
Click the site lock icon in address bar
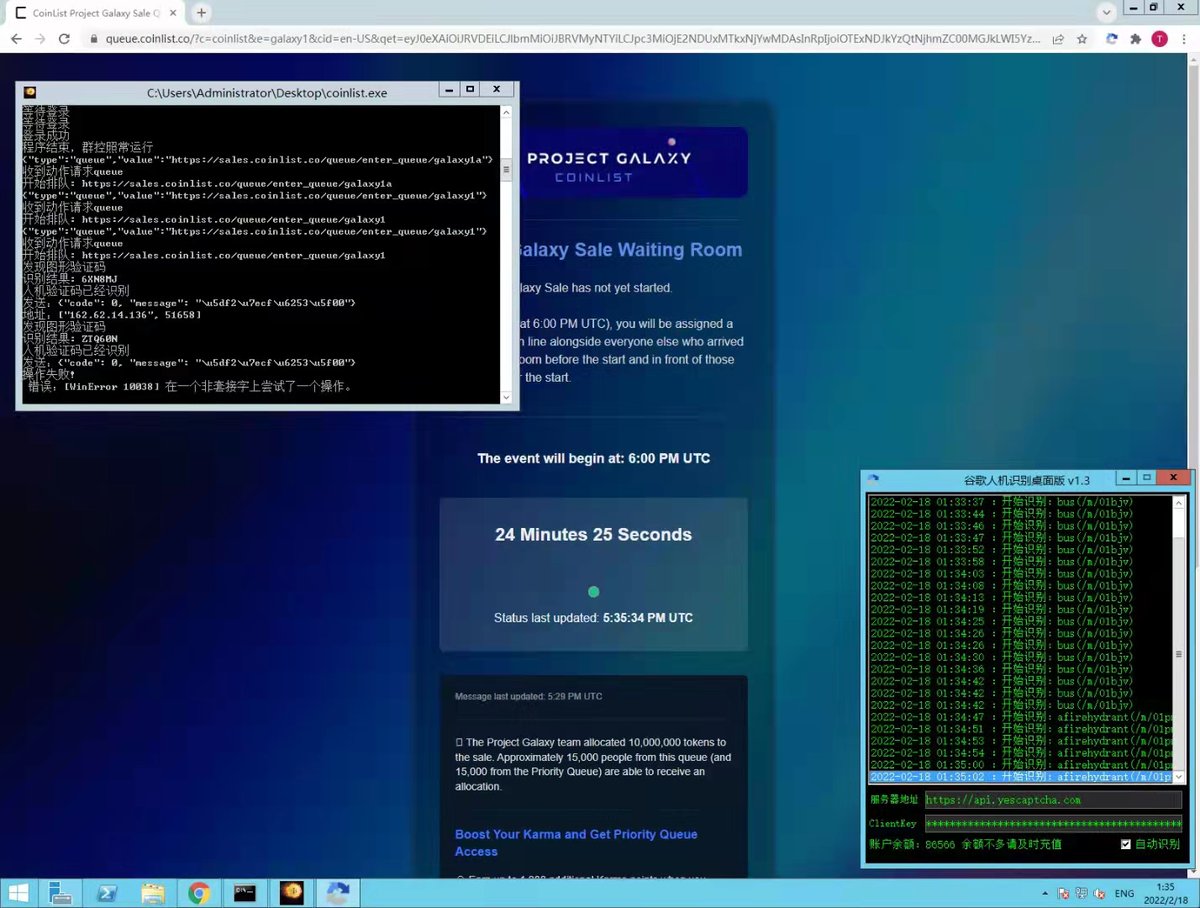94,39
